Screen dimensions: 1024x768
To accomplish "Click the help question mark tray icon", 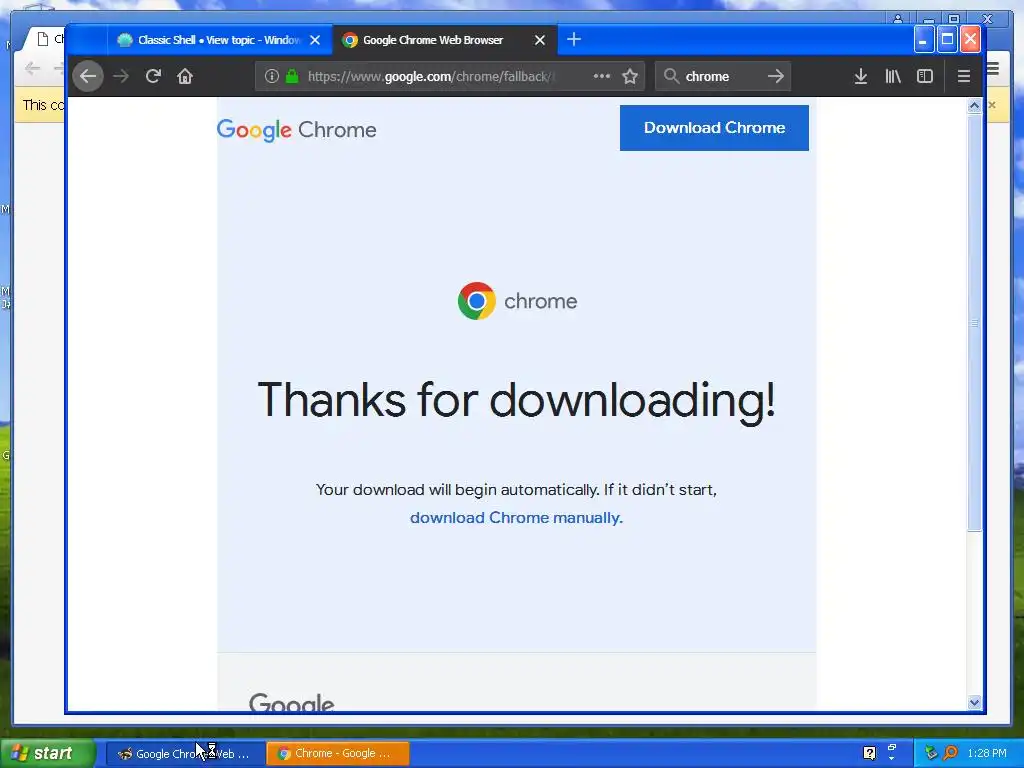I will pos(869,754).
